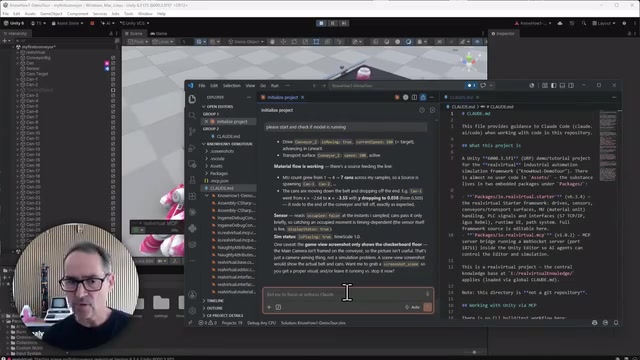Open VS Code Selection menu
The width and height of the screenshot is (640, 360).
pos(231,86)
